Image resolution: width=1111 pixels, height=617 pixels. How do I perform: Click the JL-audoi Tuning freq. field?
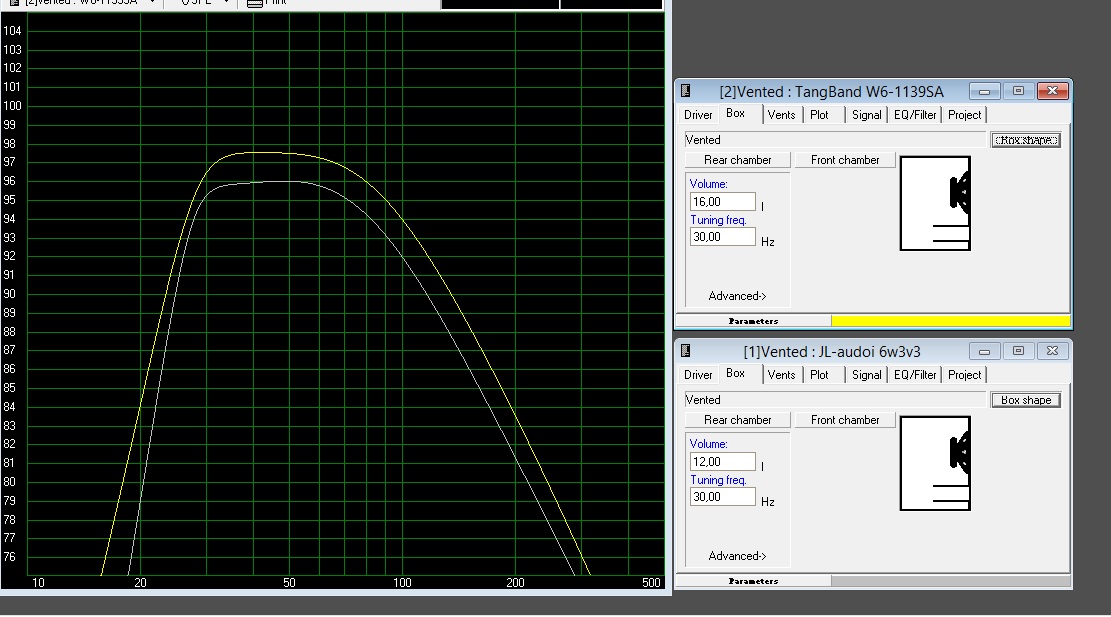[x=722, y=497]
